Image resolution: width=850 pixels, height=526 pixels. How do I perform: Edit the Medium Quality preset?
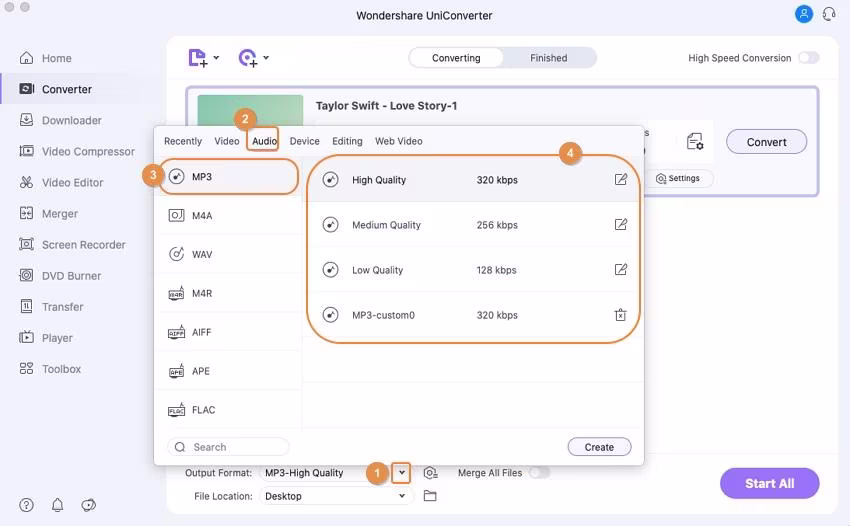(621, 224)
